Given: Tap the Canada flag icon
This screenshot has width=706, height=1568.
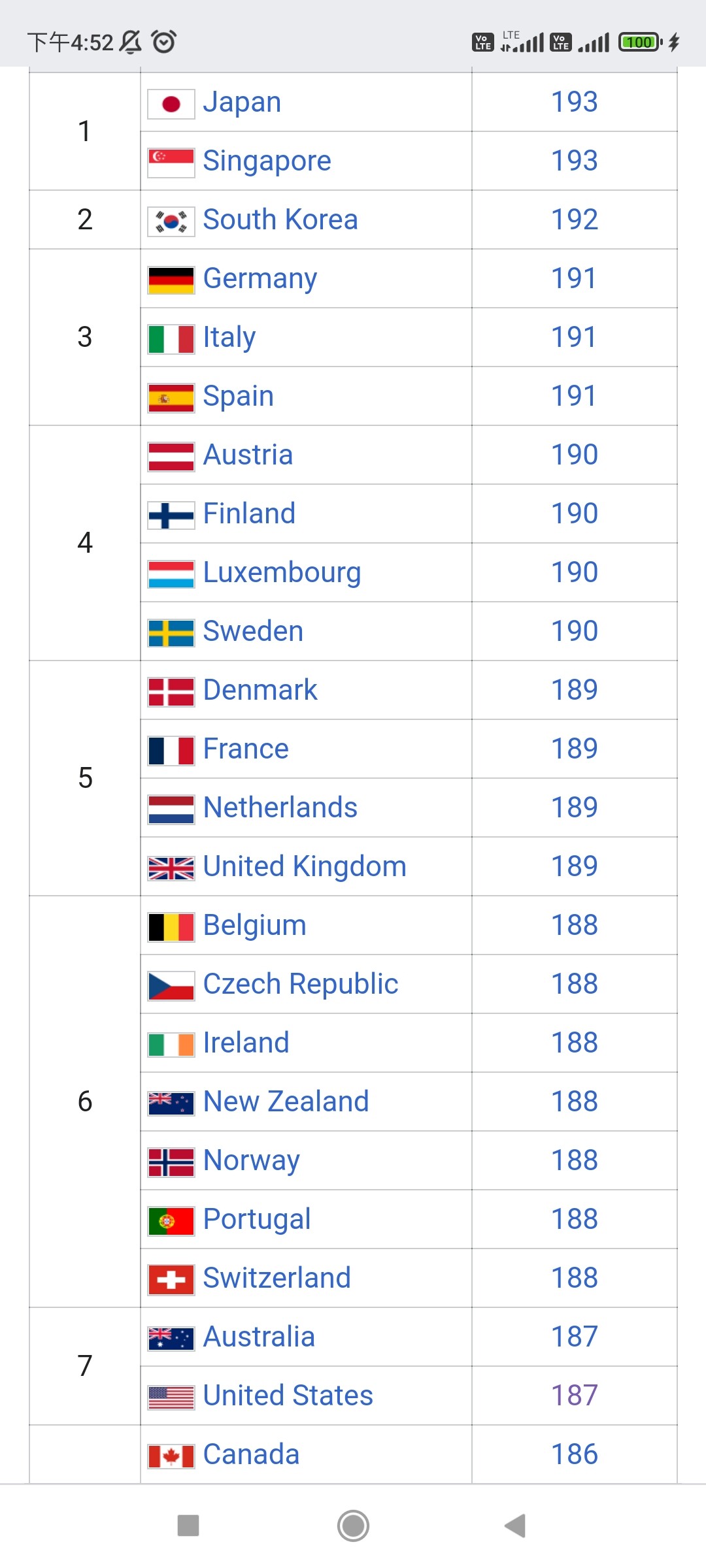Looking at the screenshot, I should click(x=171, y=1456).
